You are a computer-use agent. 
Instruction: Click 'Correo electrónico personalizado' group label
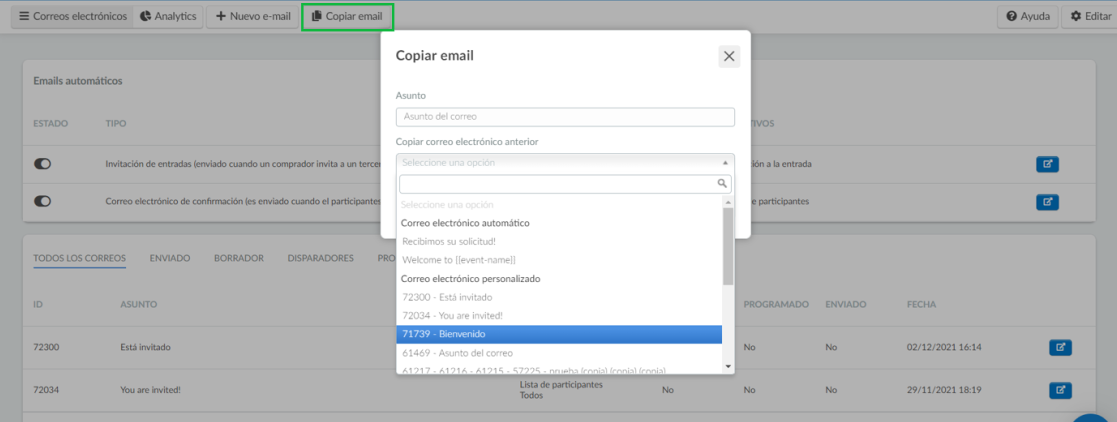click(x=471, y=278)
